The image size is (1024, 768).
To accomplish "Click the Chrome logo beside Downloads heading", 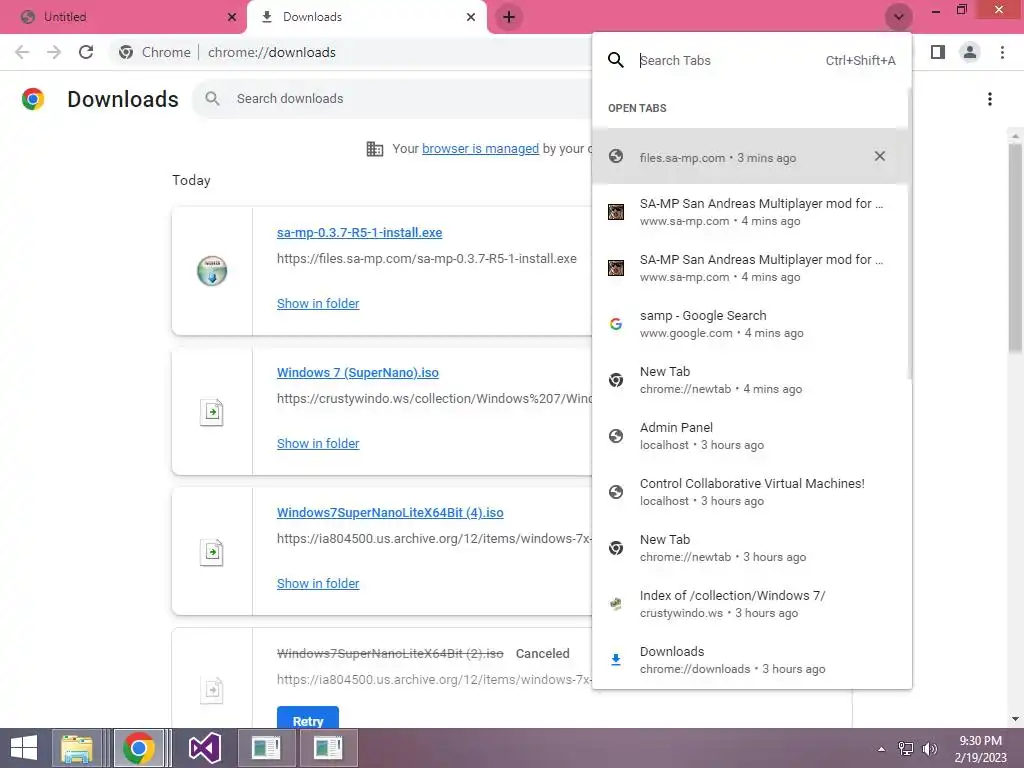I will 33,99.
